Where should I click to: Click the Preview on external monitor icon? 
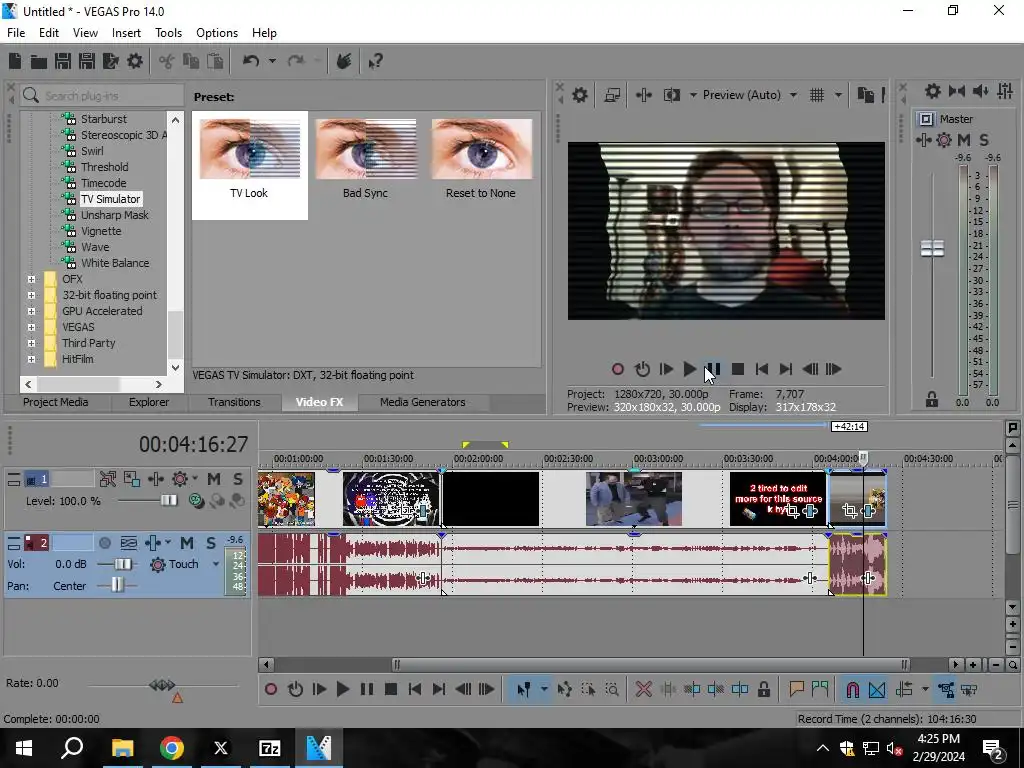pyautogui.click(x=612, y=95)
